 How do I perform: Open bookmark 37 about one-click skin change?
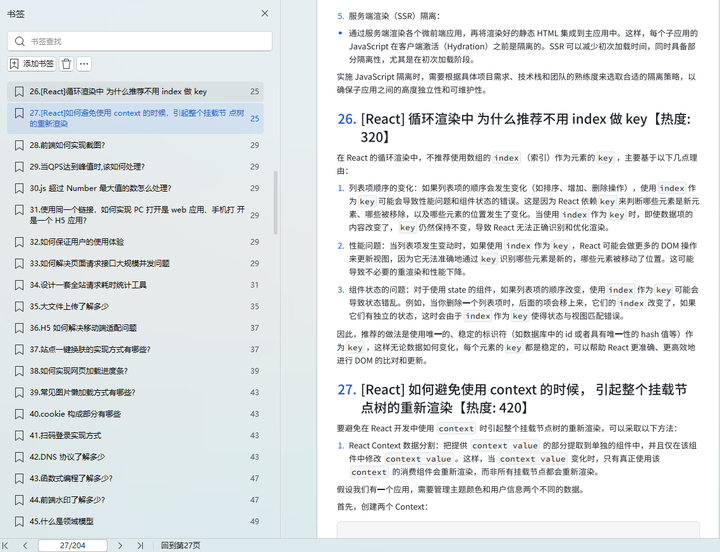pos(135,349)
